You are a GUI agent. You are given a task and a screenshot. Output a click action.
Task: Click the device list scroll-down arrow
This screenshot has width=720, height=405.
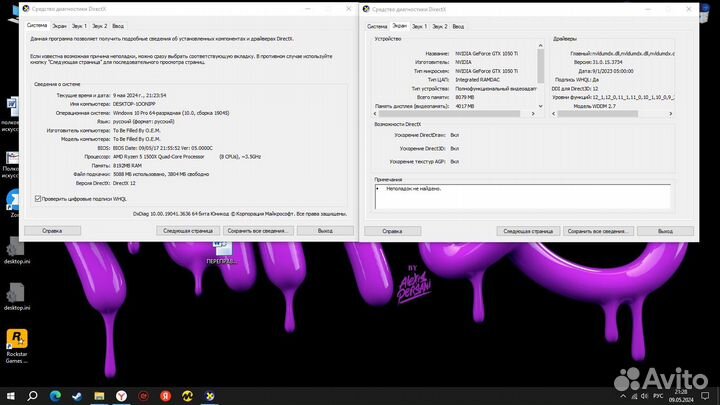tap(540, 106)
